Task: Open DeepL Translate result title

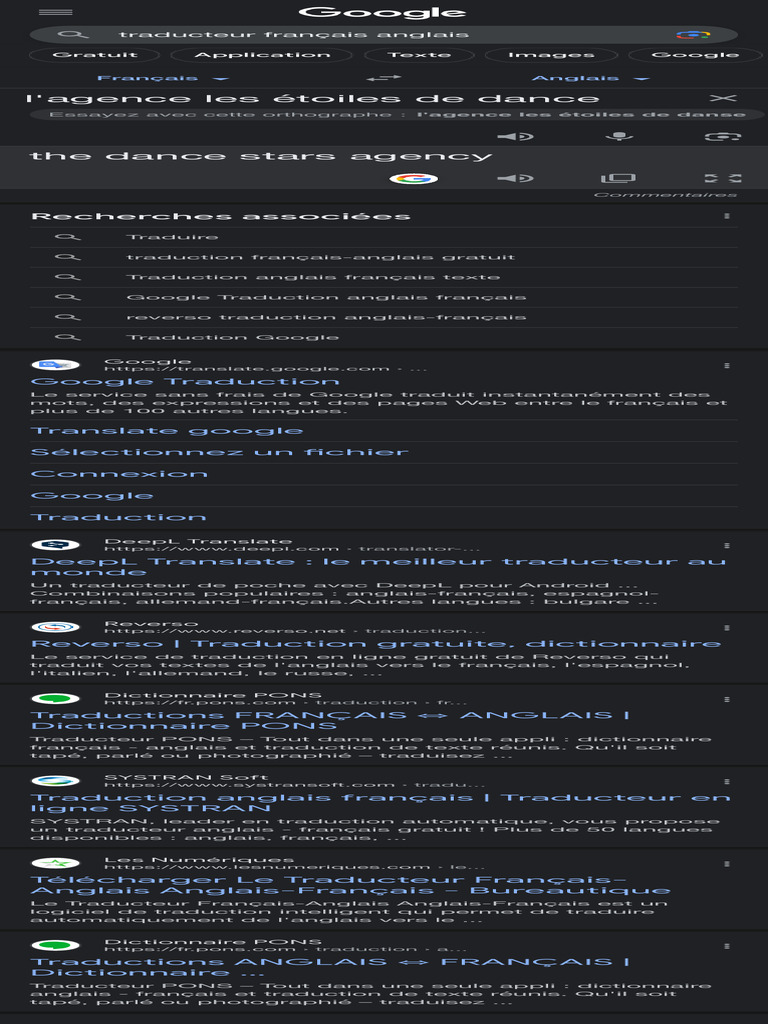Action: [379, 566]
